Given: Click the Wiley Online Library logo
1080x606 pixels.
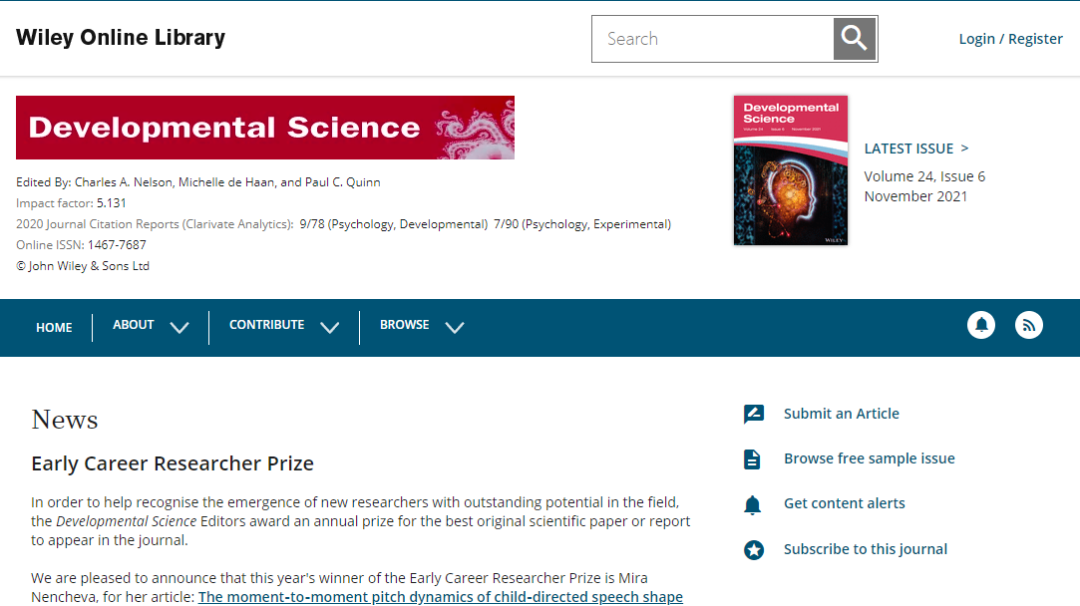Looking at the screenshot, I should coord(120,38).
